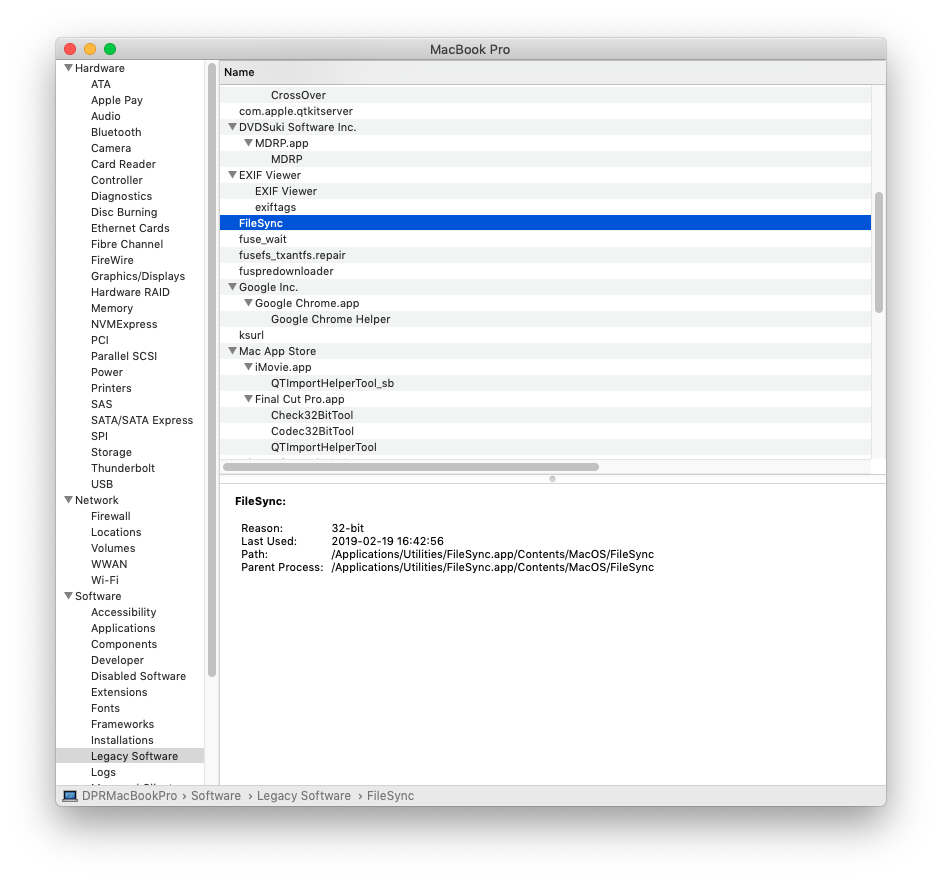Select the FileSync row

[x=545, y=223]
